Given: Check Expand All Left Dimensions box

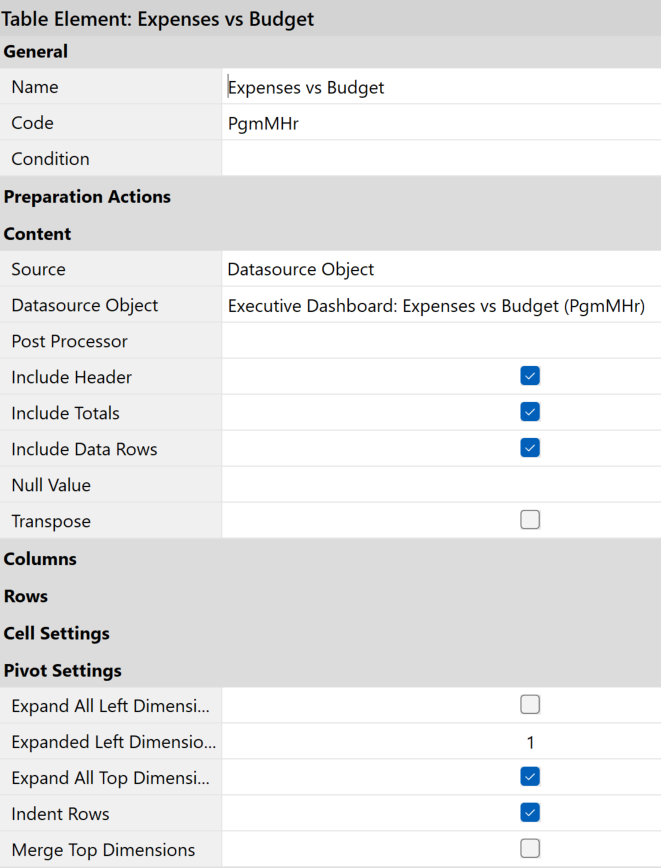Looking at the screenshot, I should click(530, 706).
